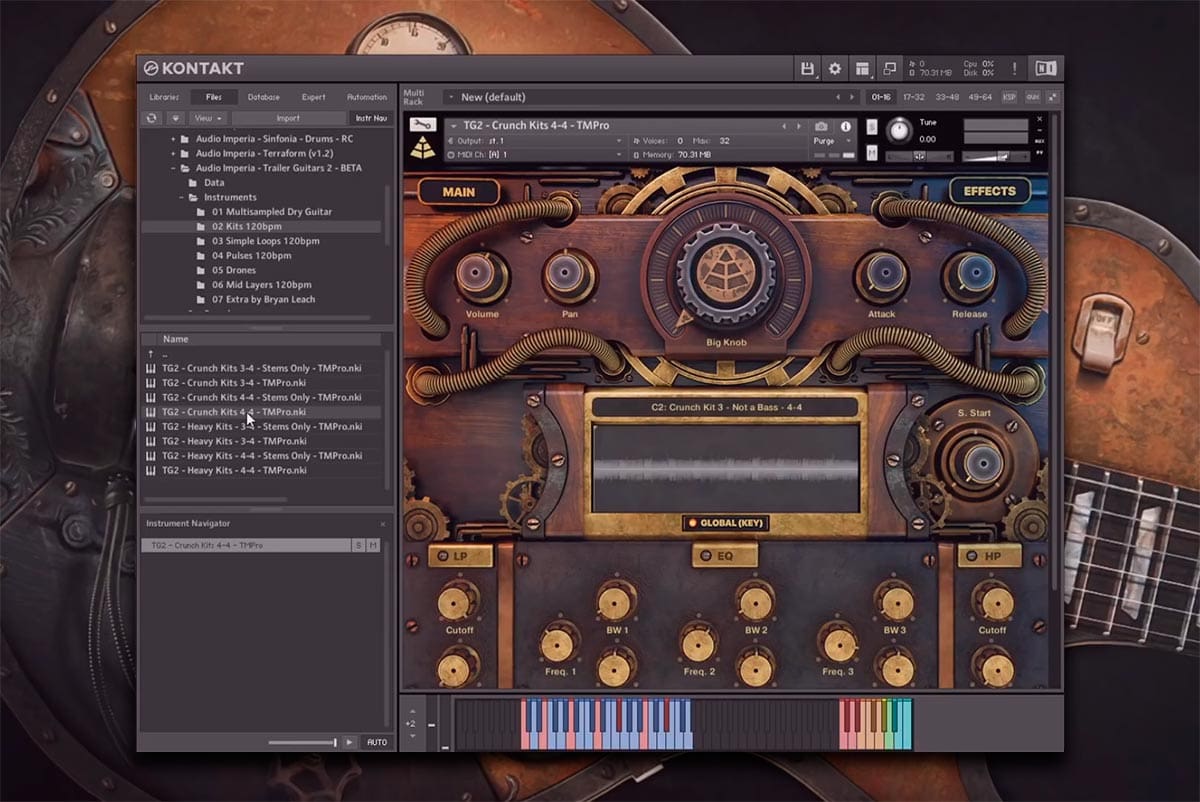
Task: Select the 05 Drones folder
Action: (x=234, y=270)
